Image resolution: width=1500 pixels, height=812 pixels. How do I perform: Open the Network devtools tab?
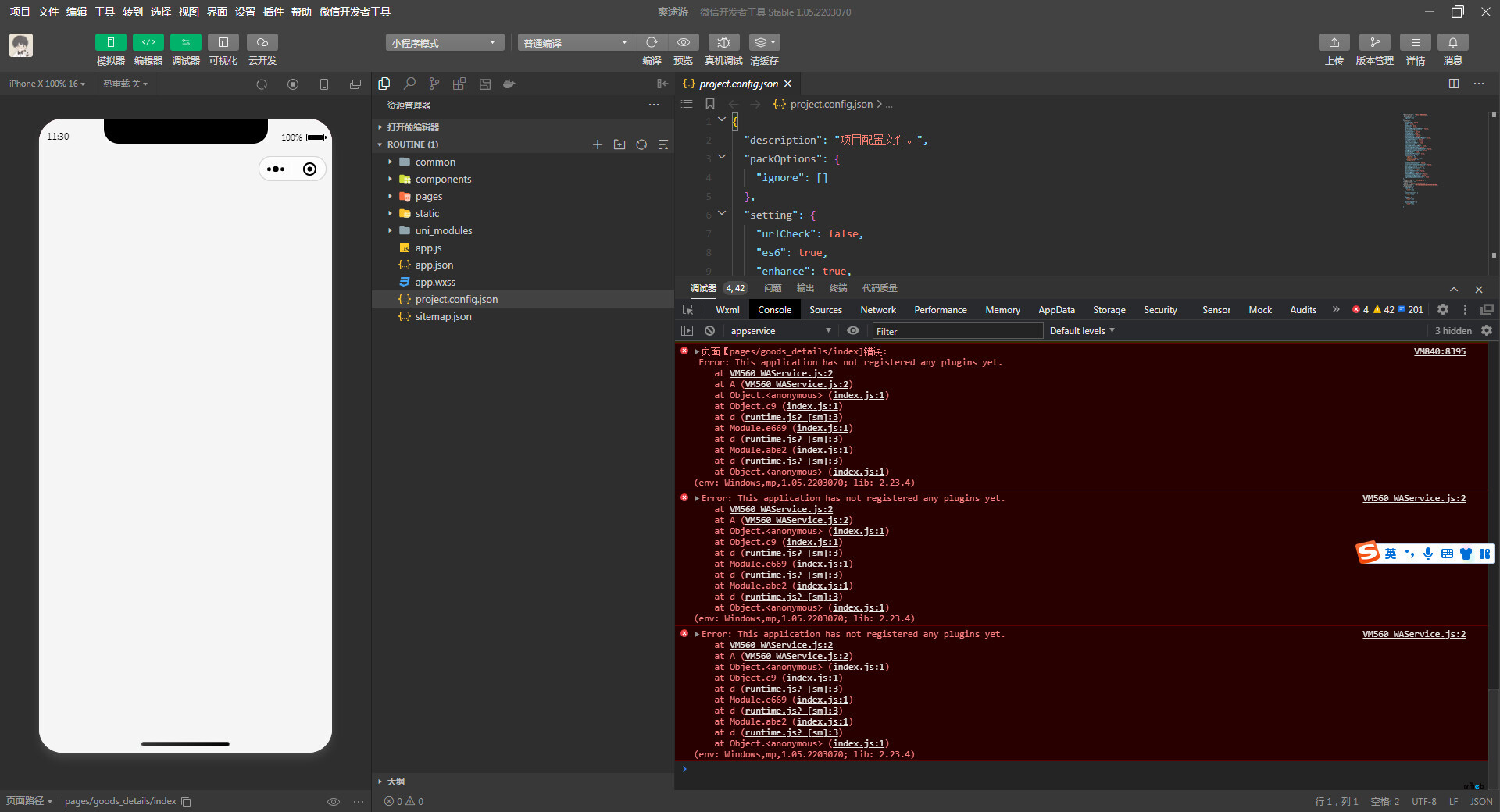[878, 310]
